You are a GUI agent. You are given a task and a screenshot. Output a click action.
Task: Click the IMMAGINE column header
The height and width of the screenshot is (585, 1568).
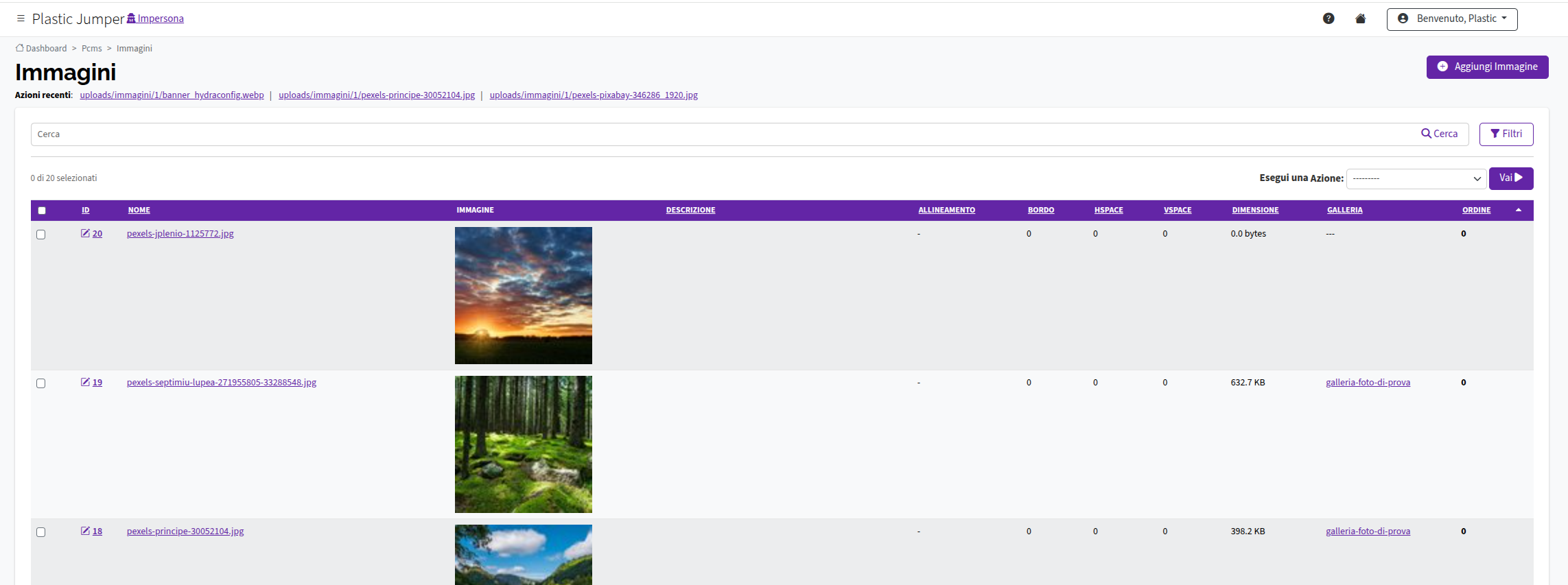pyautogui.click(x=475, y=211)
